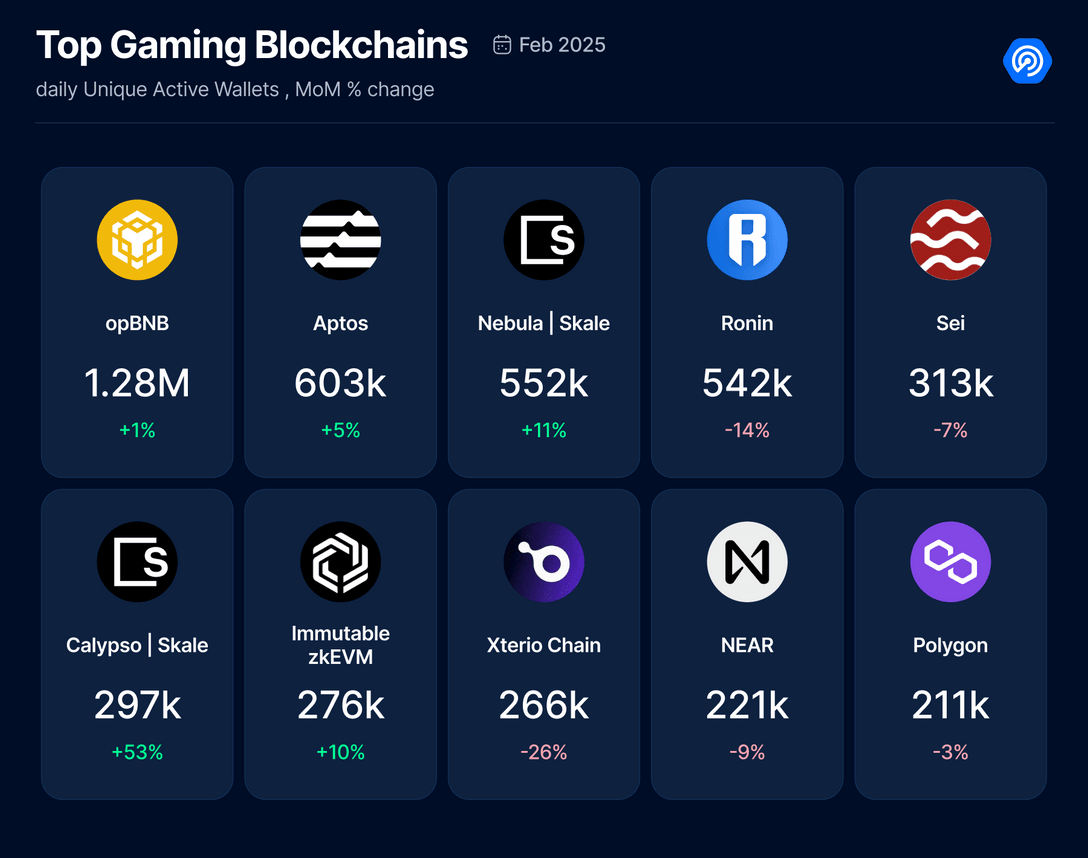Viewport: 1088px width, 858px height.
Task: Click the Calypso Skale logo icon
Action: [137, 562]
